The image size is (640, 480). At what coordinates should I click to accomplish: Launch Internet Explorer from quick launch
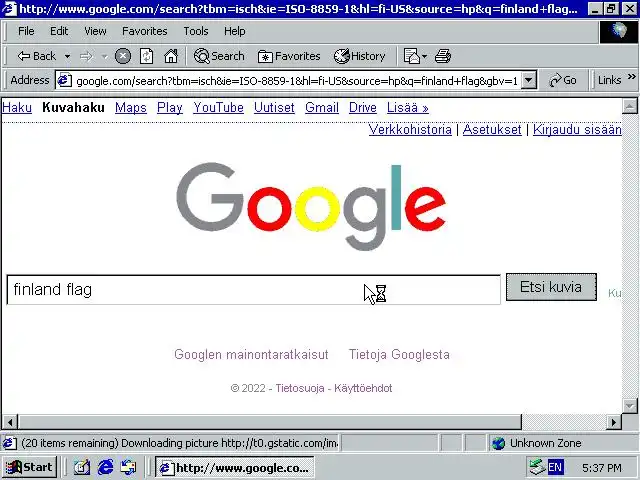tap(105, 467)
